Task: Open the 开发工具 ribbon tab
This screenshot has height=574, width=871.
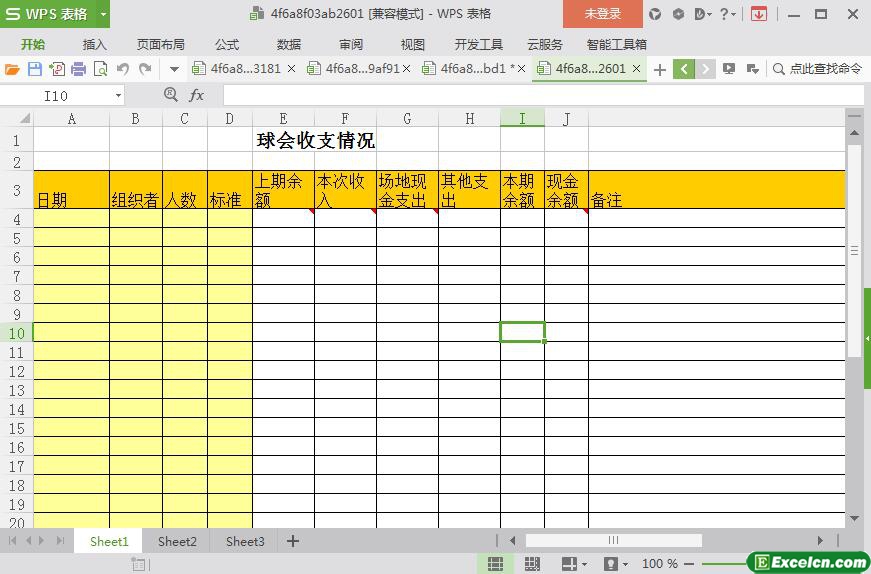Action: coord(478,44)
